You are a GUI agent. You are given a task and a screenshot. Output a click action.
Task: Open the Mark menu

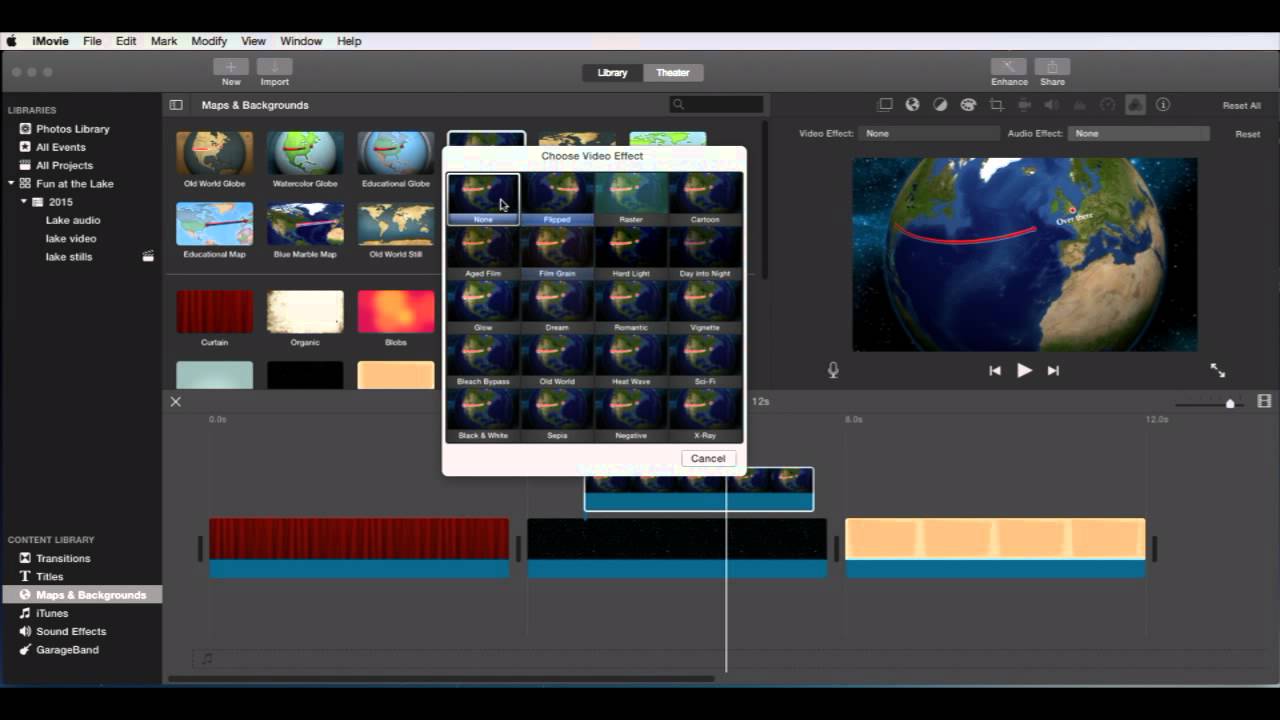click(x=164, y=41)
